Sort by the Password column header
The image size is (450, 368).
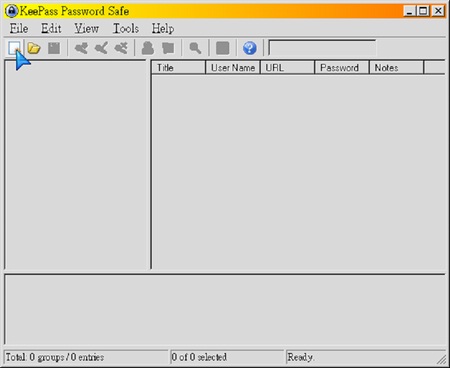click(342, 68)
